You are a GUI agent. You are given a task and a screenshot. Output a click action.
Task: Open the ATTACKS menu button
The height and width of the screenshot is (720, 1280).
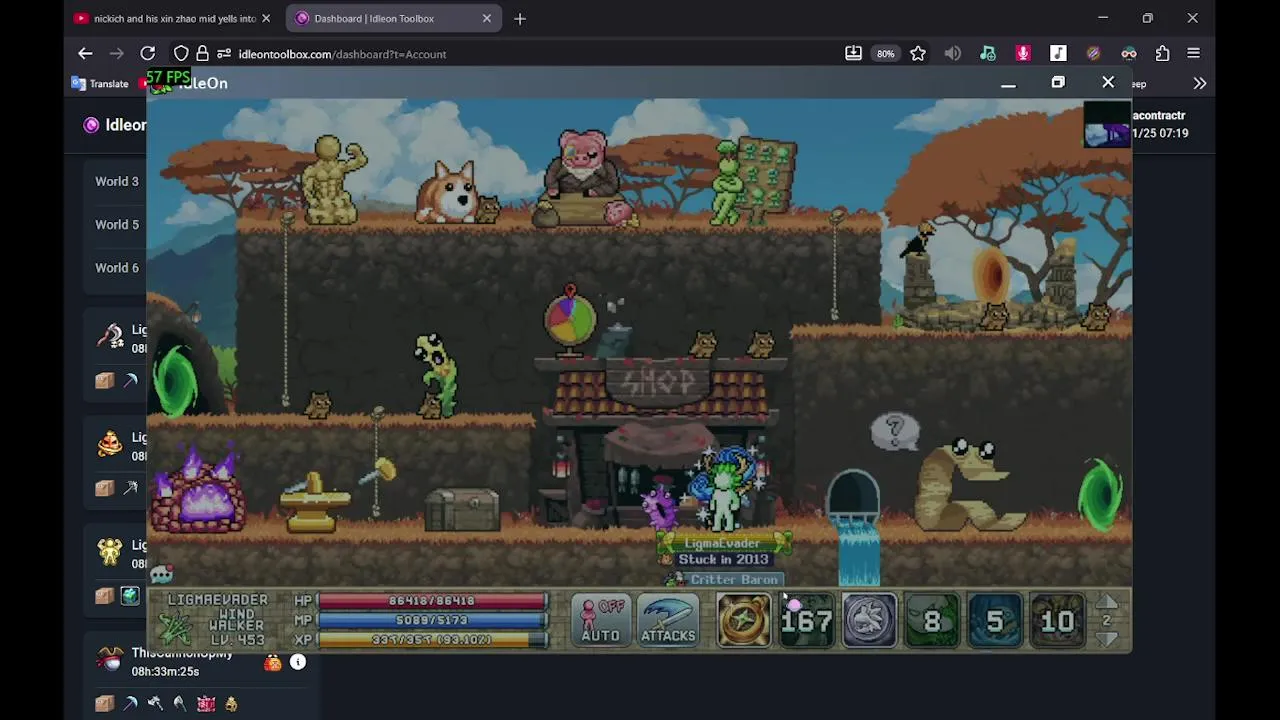668,620
